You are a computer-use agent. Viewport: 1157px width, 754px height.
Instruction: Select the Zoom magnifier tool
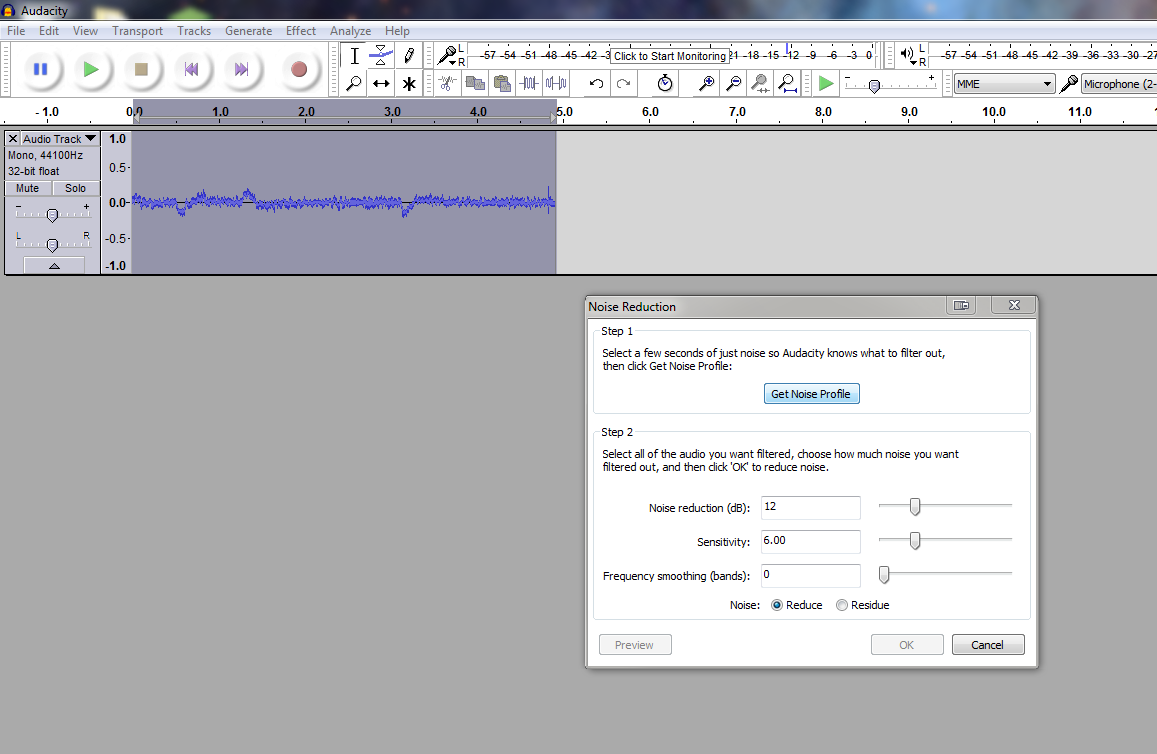pyautogui.click(x=354, y=83)
